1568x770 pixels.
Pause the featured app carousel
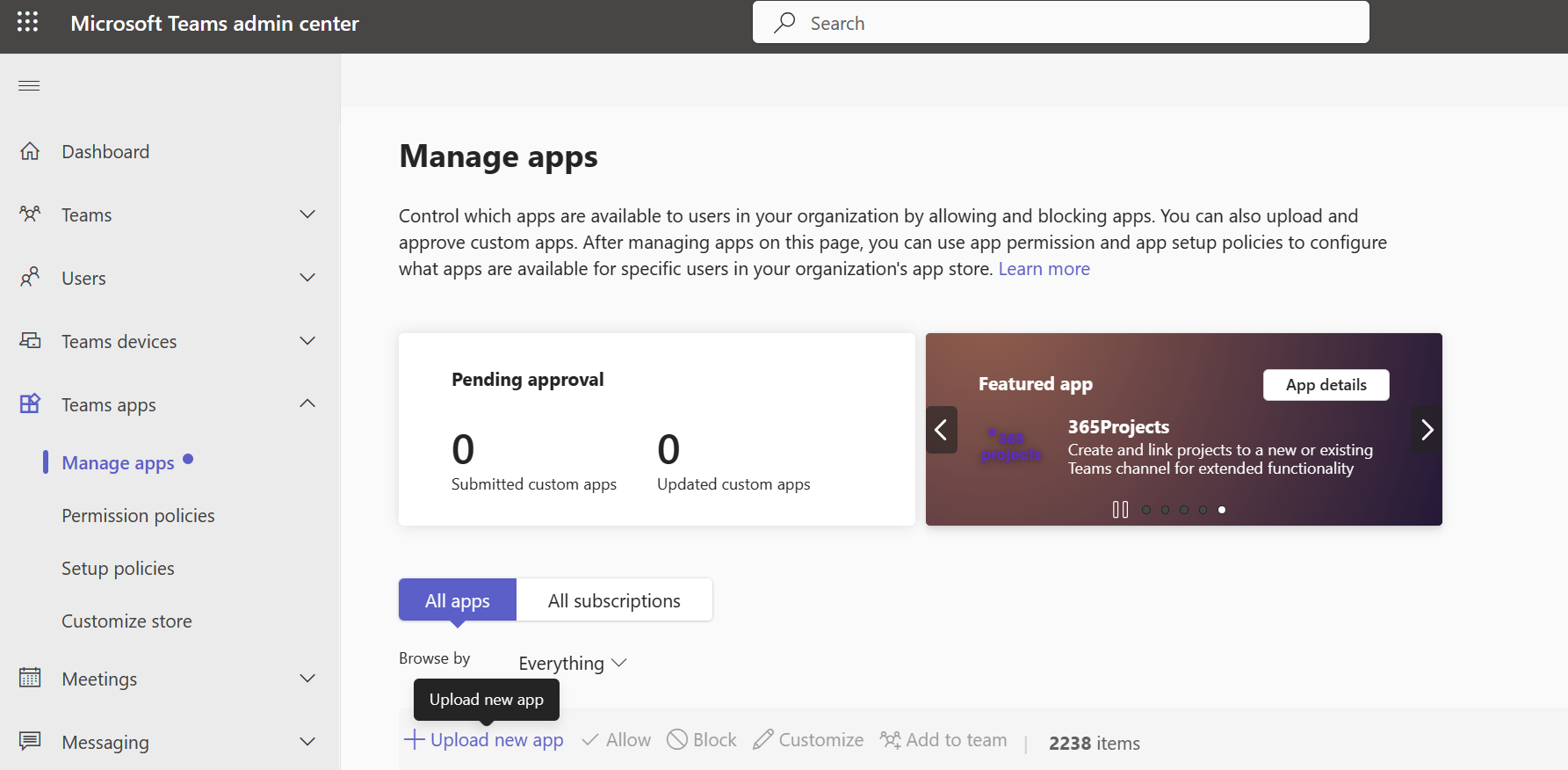1120,510
